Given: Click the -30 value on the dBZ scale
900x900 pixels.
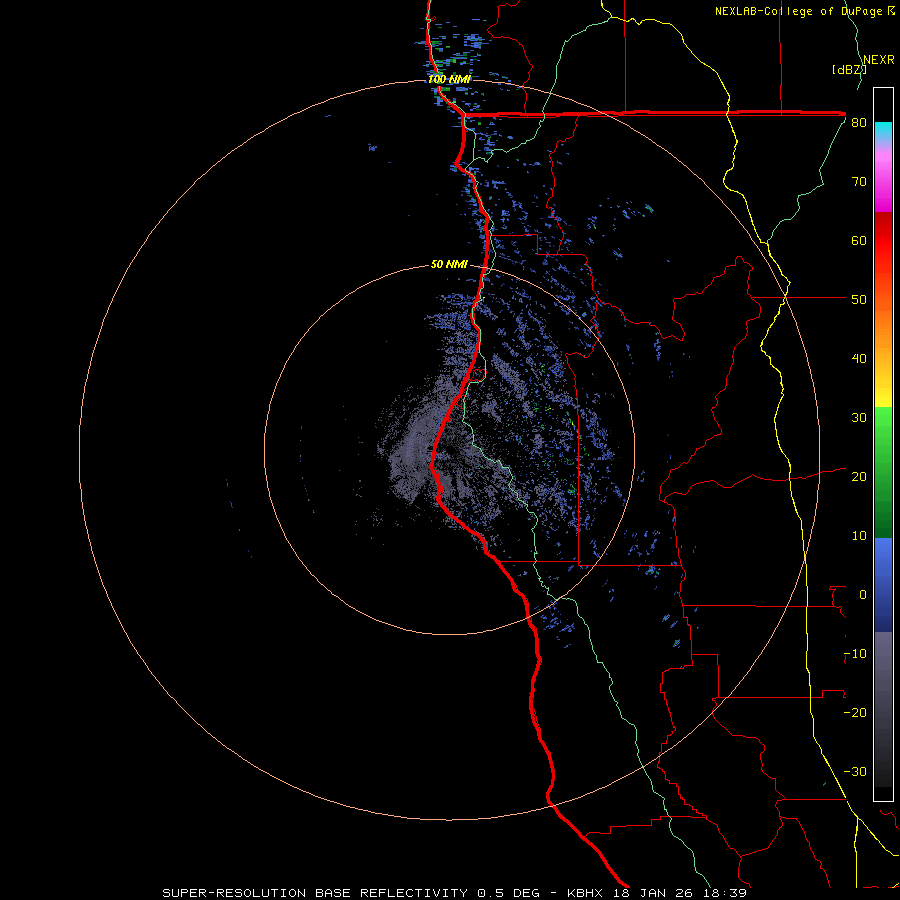Looking at the screenshot, I should point(855,772).
